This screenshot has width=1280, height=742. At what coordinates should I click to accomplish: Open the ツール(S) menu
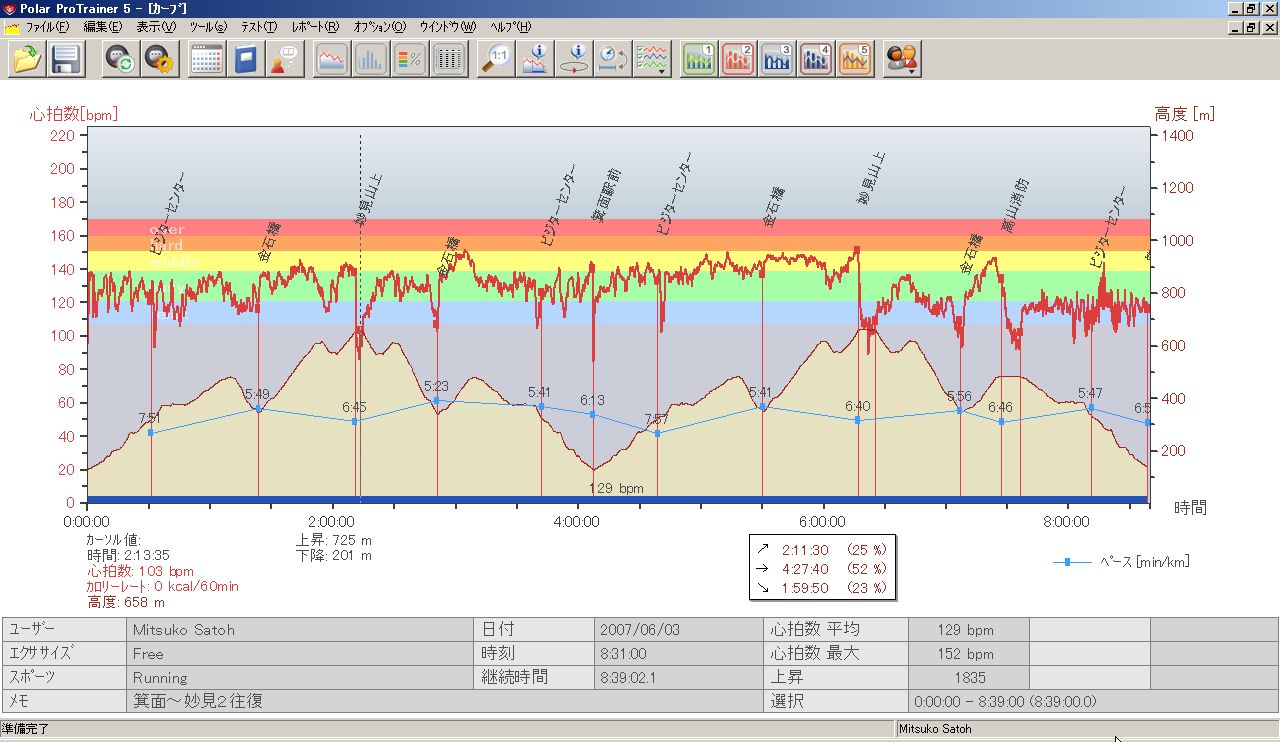[207, 27]
